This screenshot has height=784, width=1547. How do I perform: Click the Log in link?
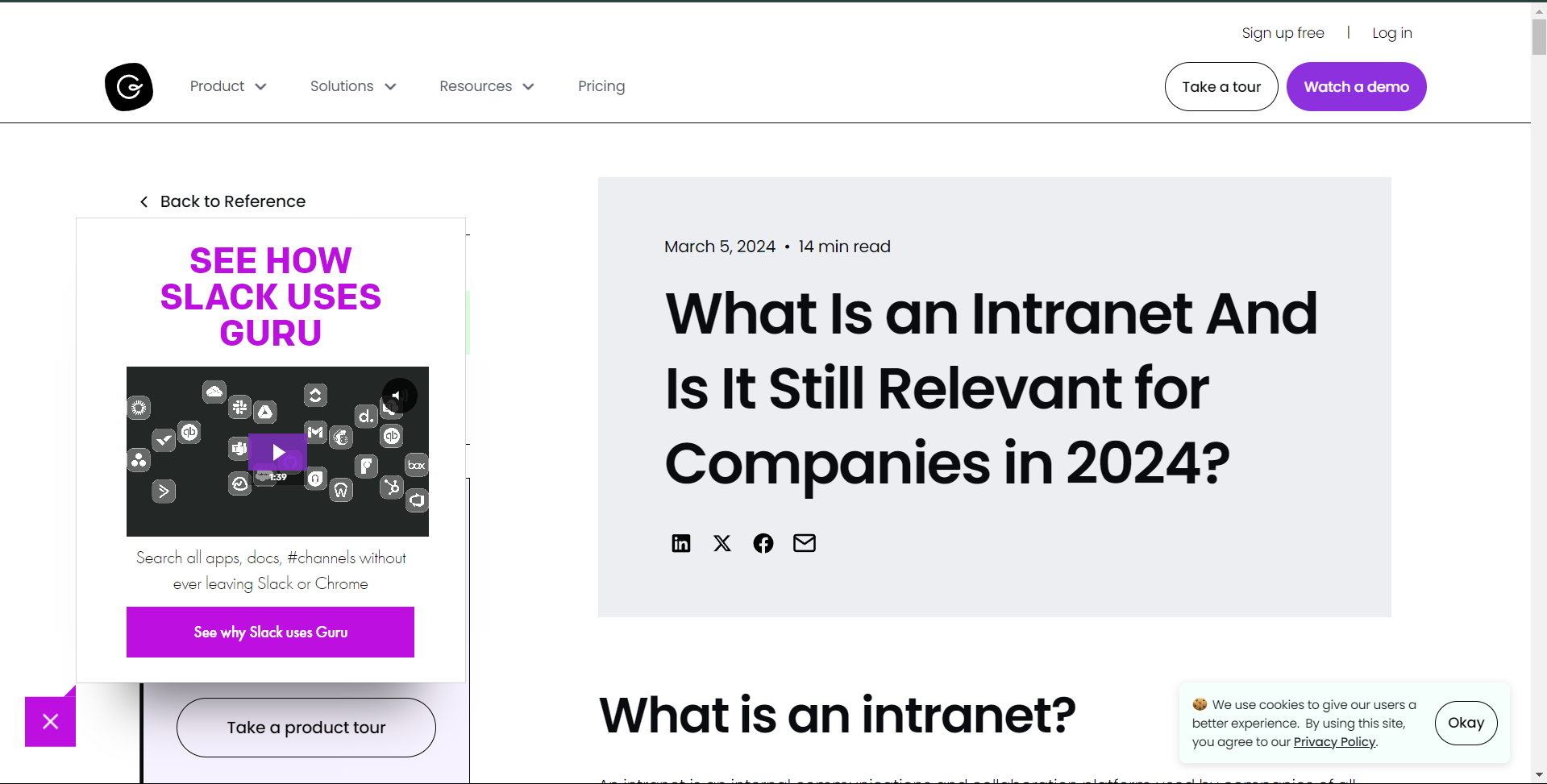1392,33
